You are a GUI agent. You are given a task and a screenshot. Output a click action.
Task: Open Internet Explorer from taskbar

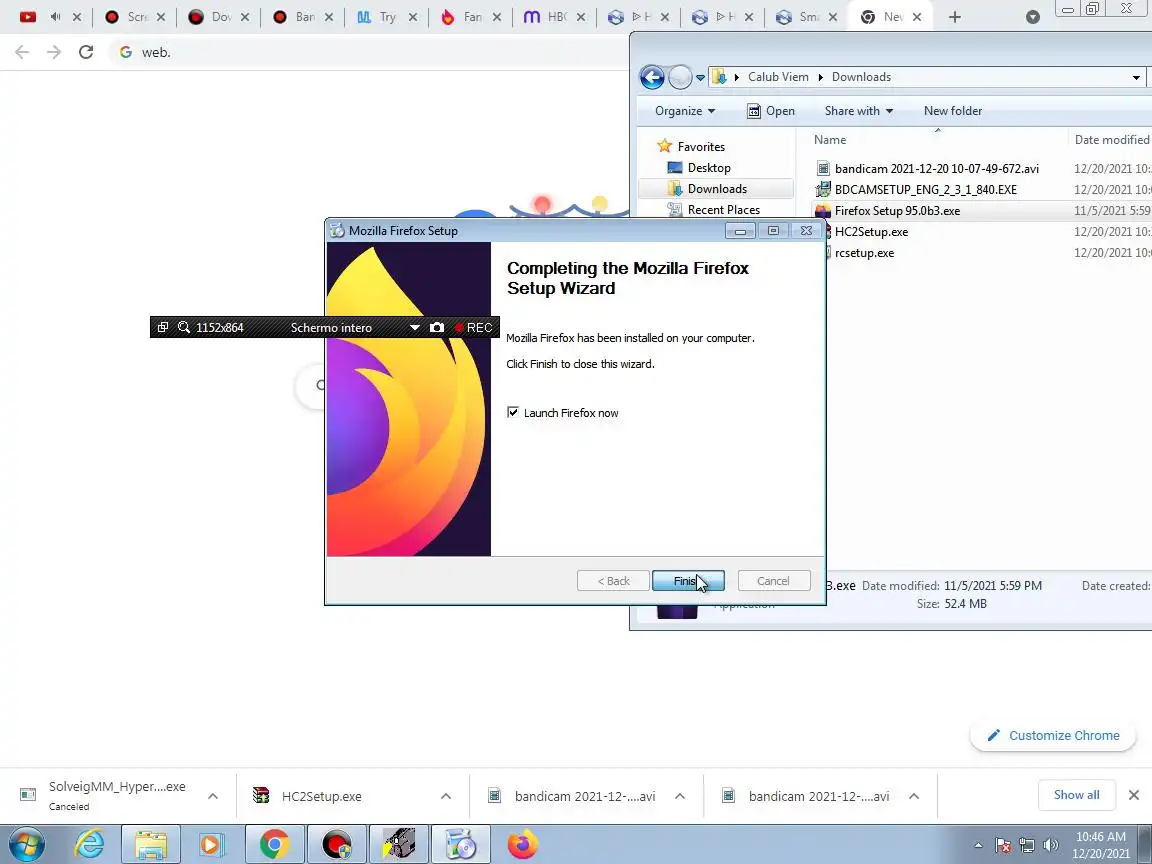click(90, 844)
